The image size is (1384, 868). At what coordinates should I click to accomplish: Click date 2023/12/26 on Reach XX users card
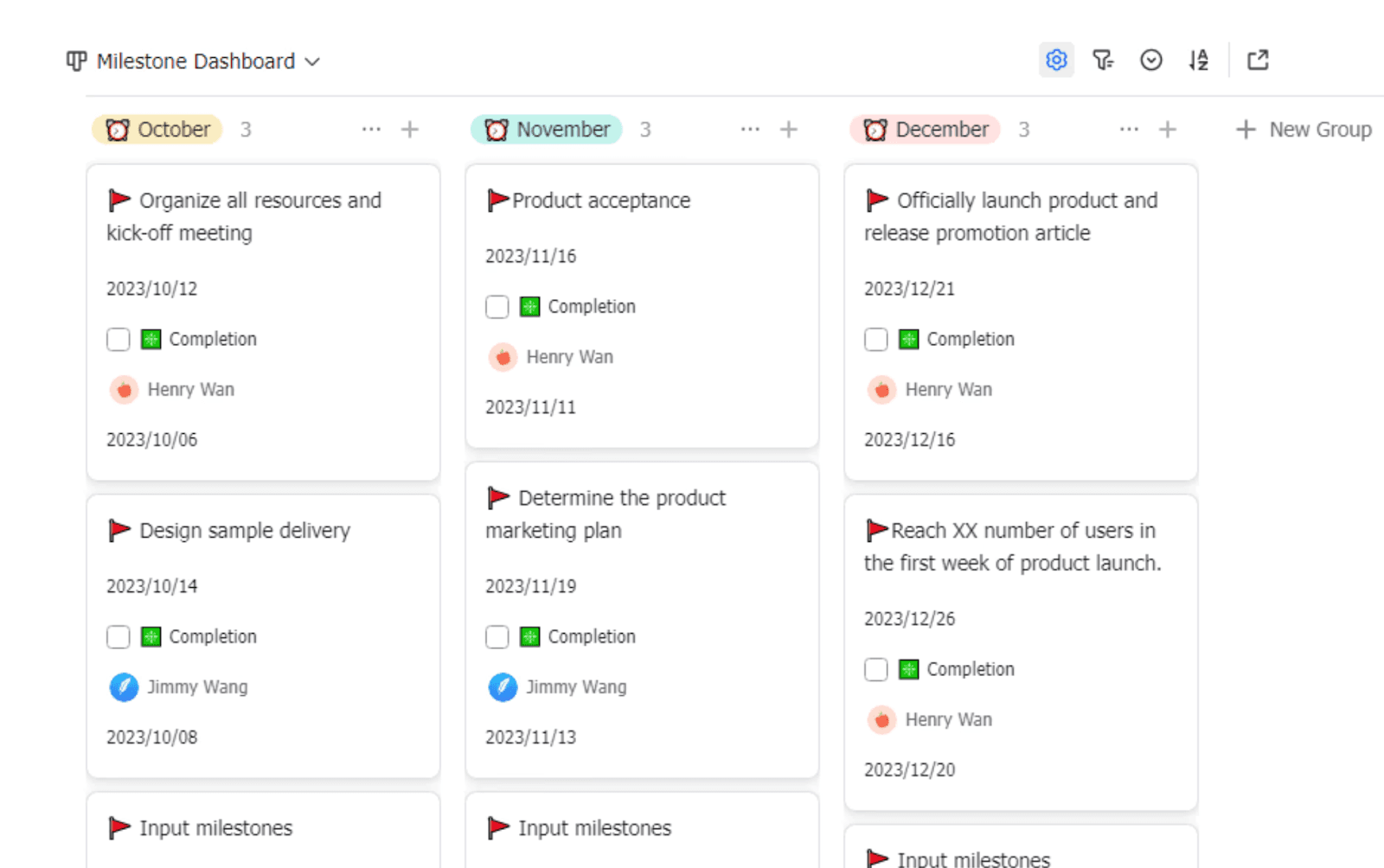(x=910, y=619)
